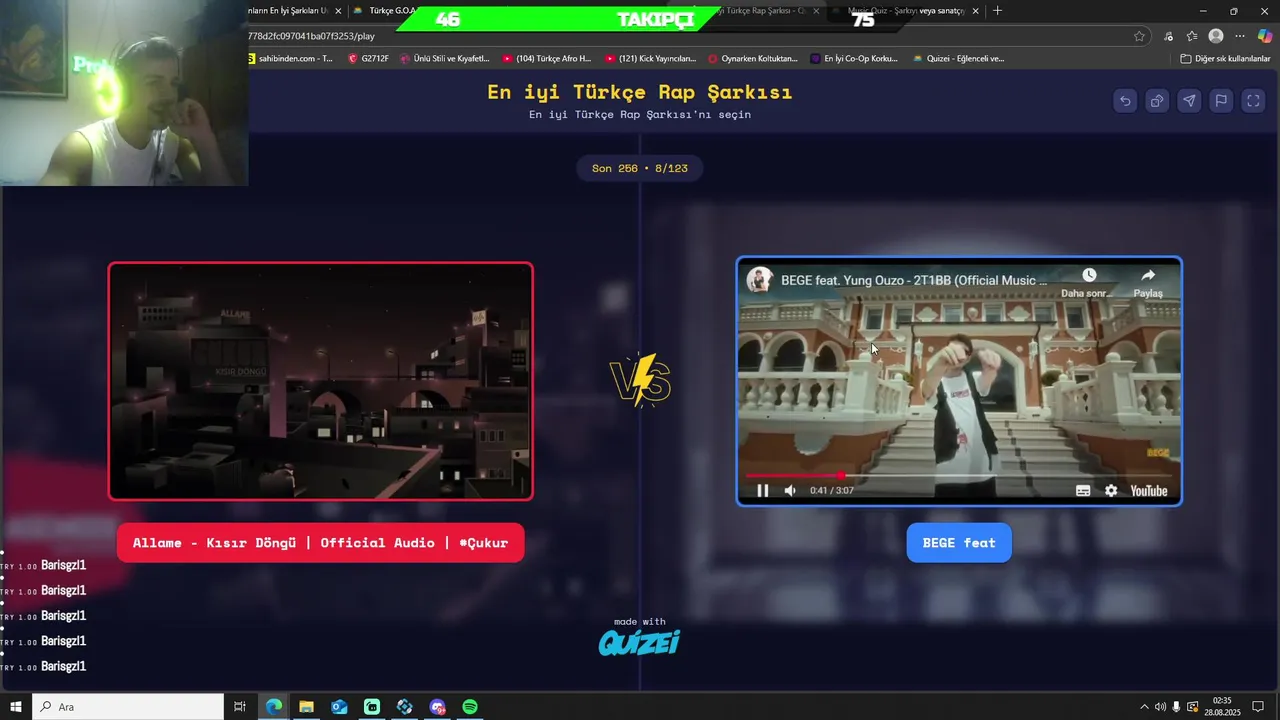This screenshot has height=720, width=1280.
Task: Open sahibinden.com bookmark
Action: (x=290, y=58)
